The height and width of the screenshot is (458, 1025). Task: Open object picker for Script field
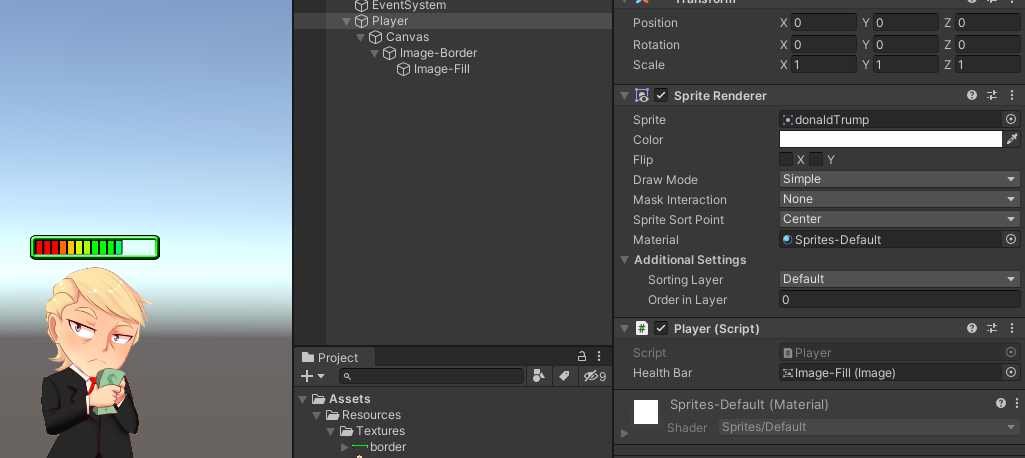(x=1011, y=352)
